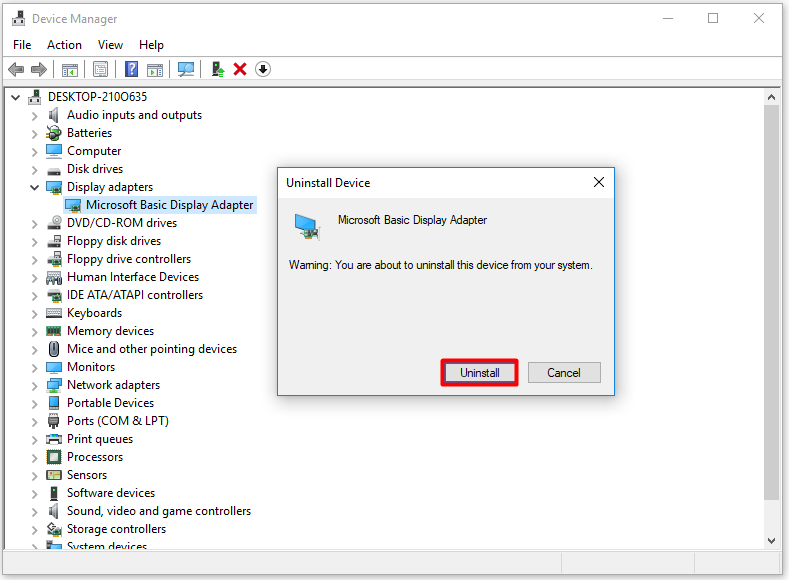This screenshot has height=580, width=789.
Task: Expand Sound, video and game controllers
Action: coord(34,512)
